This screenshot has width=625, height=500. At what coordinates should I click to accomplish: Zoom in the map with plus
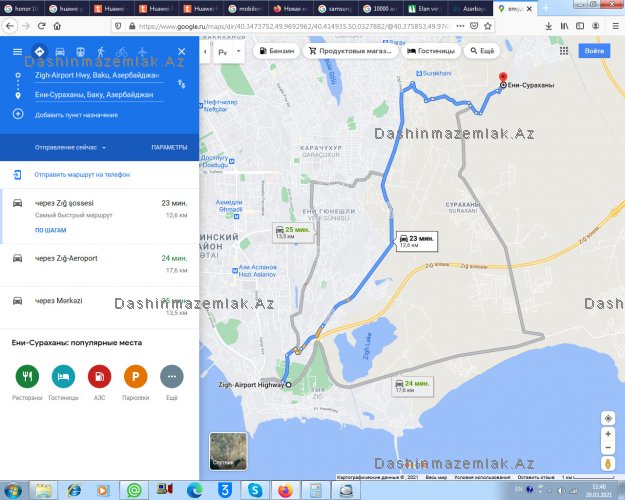click(x=608, y=434)
